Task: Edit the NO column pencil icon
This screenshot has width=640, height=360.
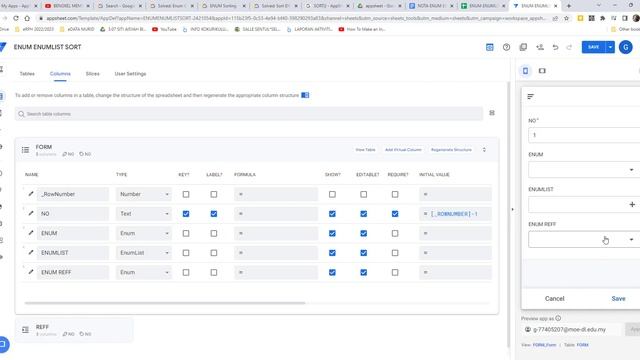Action: (31, 213)
